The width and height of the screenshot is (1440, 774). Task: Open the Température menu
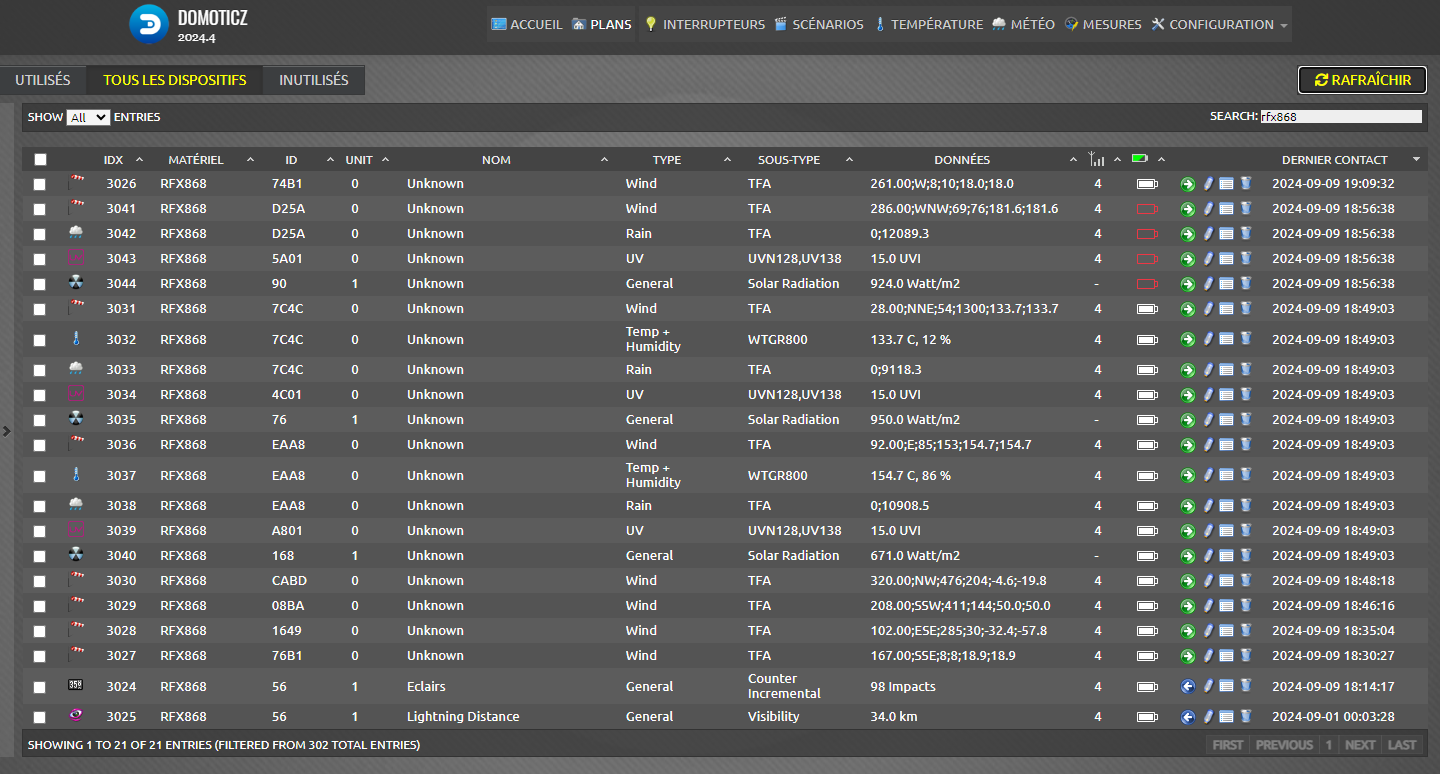pyautogui.click(x=928, y=24)
